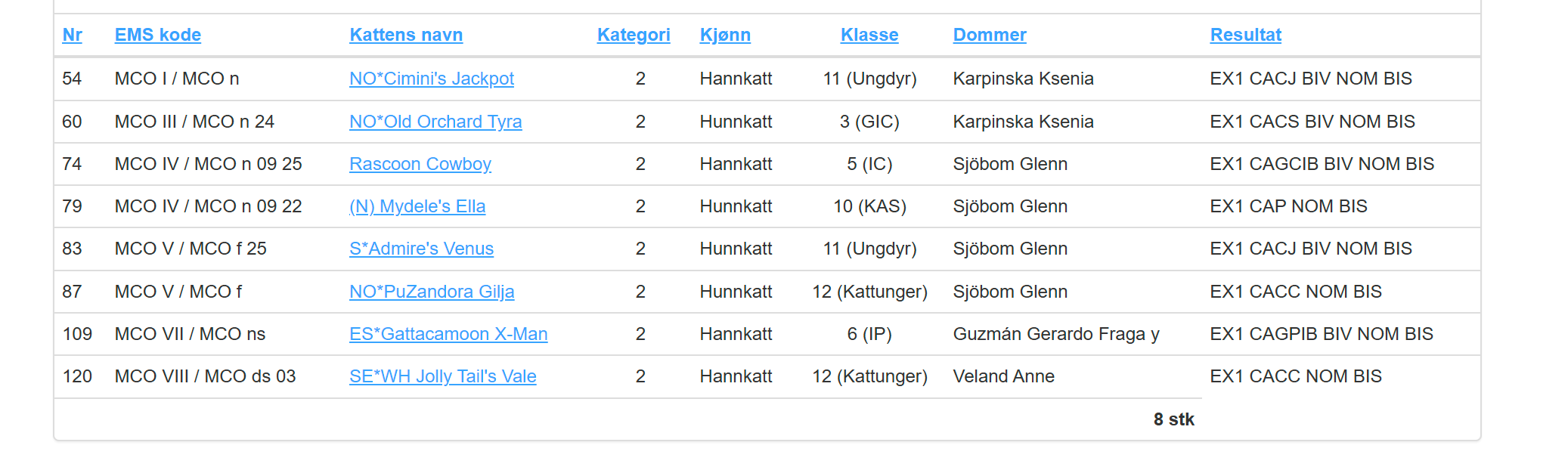Open Rascoon Cowboy cat page
This screenshot has height=470, width=1568.
(x=420, y=164)
